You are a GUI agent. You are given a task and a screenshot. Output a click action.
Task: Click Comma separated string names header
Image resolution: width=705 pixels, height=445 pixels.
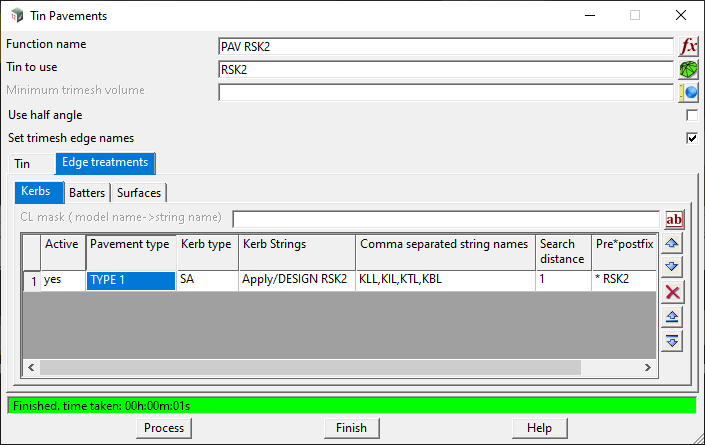pos(446,252)
